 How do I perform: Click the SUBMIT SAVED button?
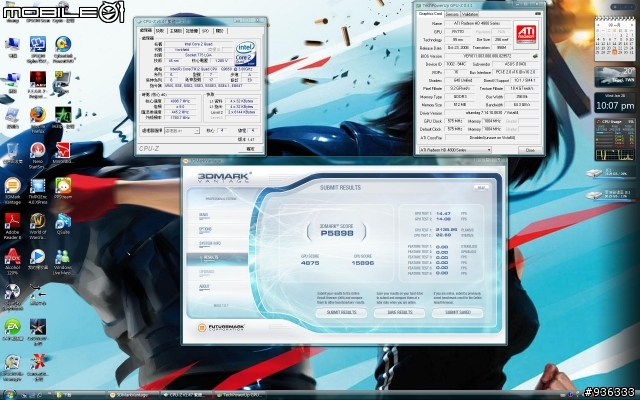(458, 313)
